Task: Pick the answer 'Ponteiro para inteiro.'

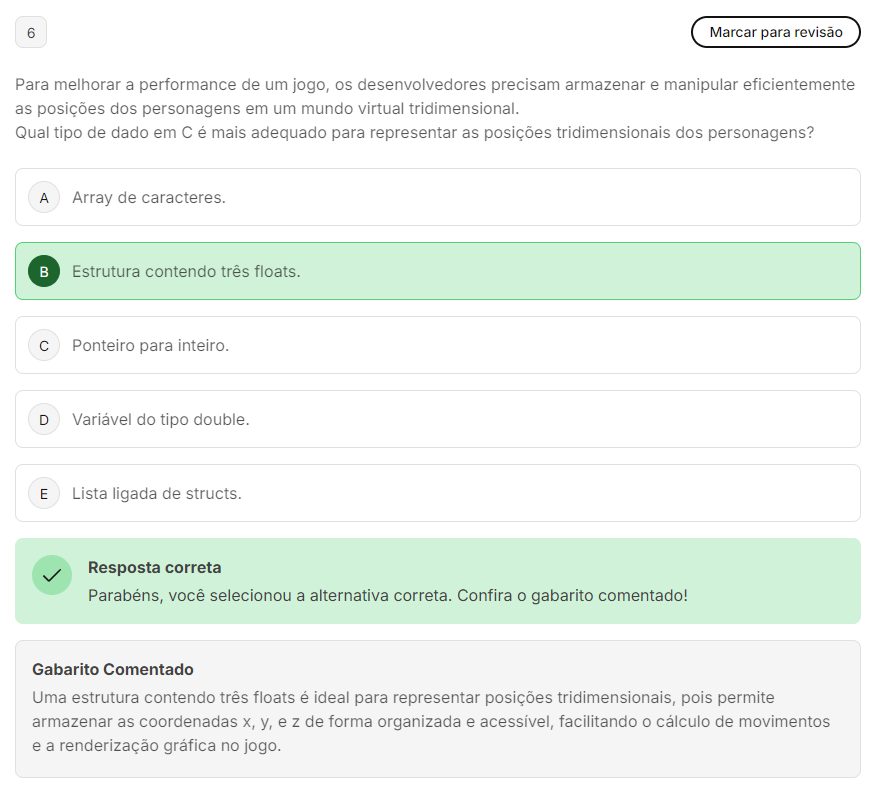Action: (x=150, y=346)
